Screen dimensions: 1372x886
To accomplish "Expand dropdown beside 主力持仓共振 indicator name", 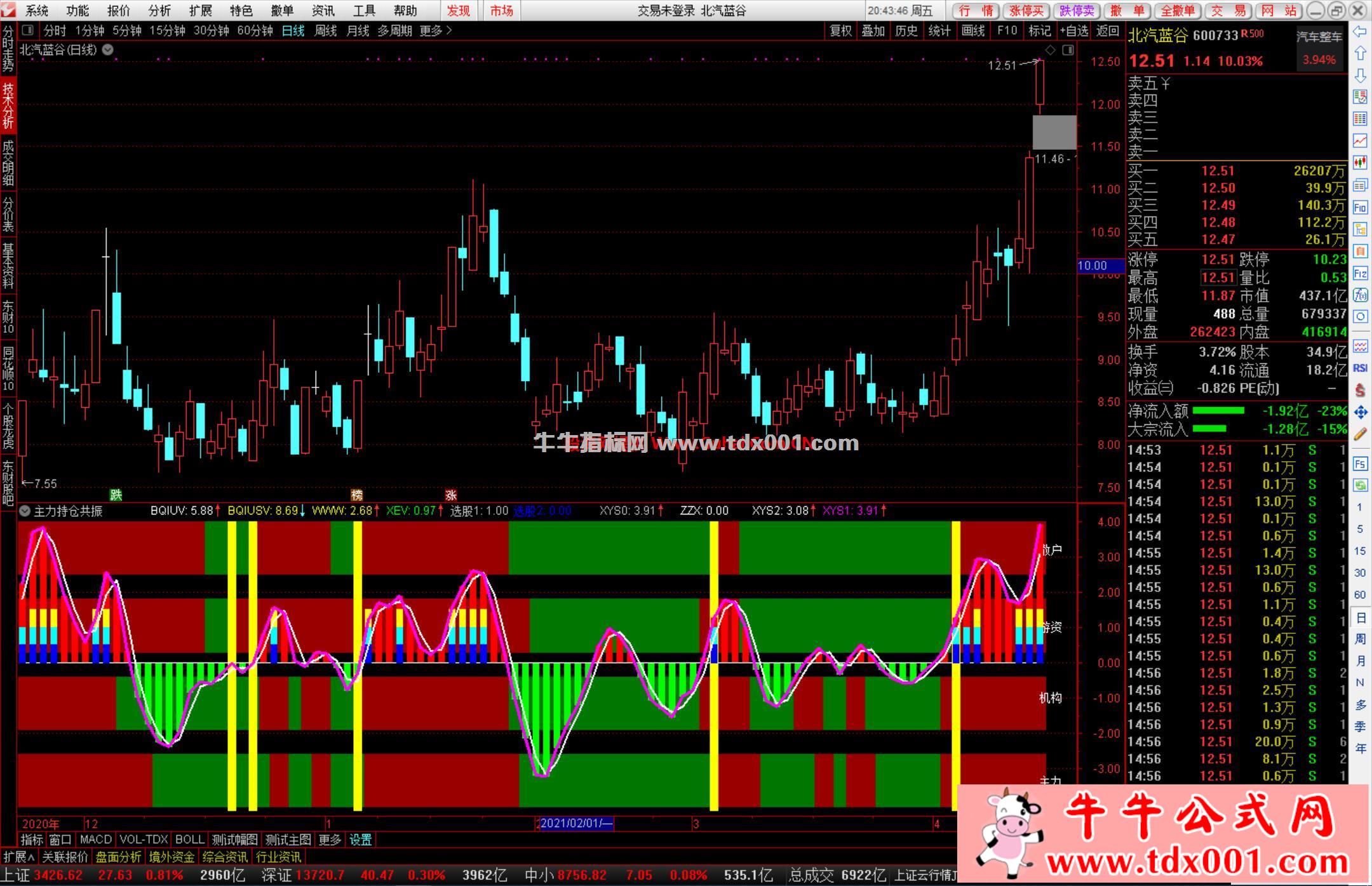I will [x=25, y=511].
